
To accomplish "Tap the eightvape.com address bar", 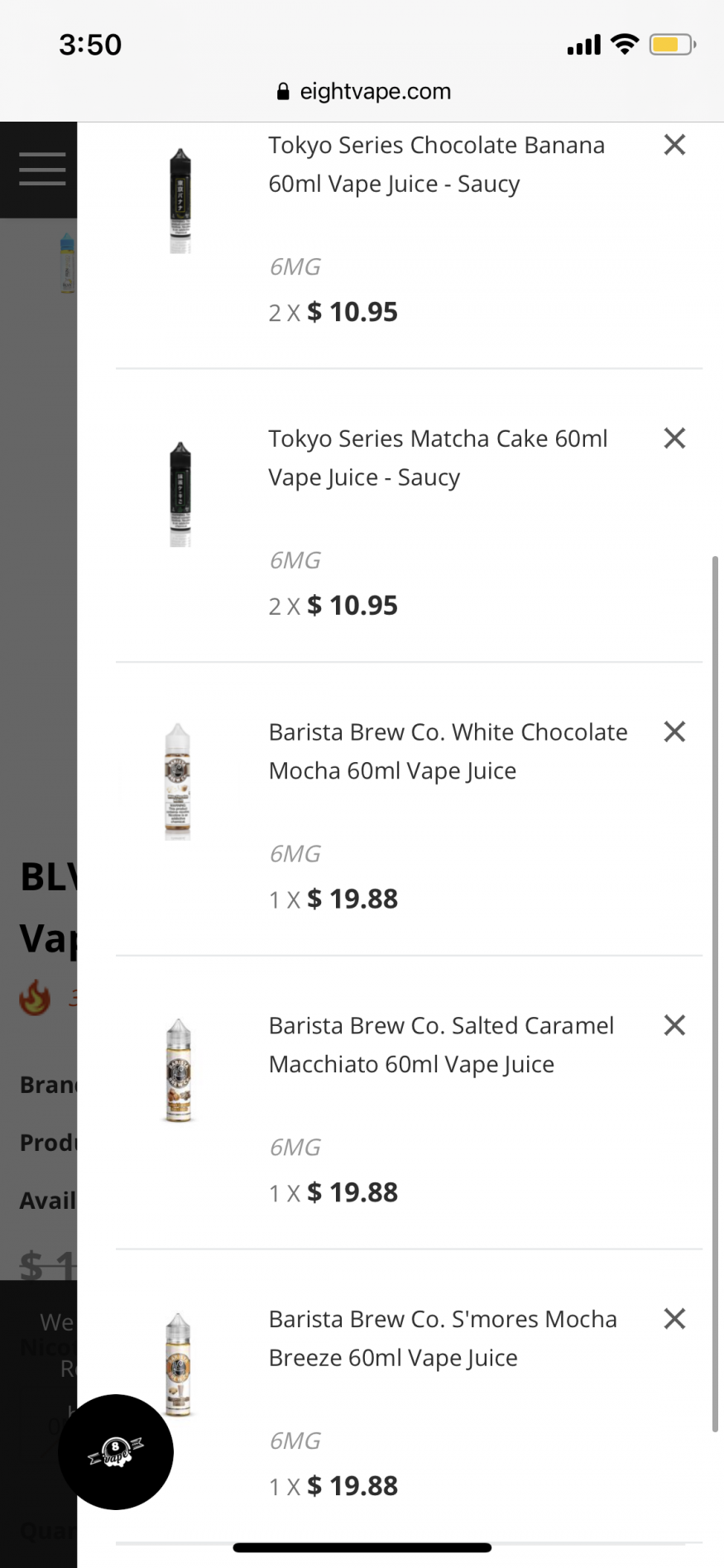I will (375, 92).
